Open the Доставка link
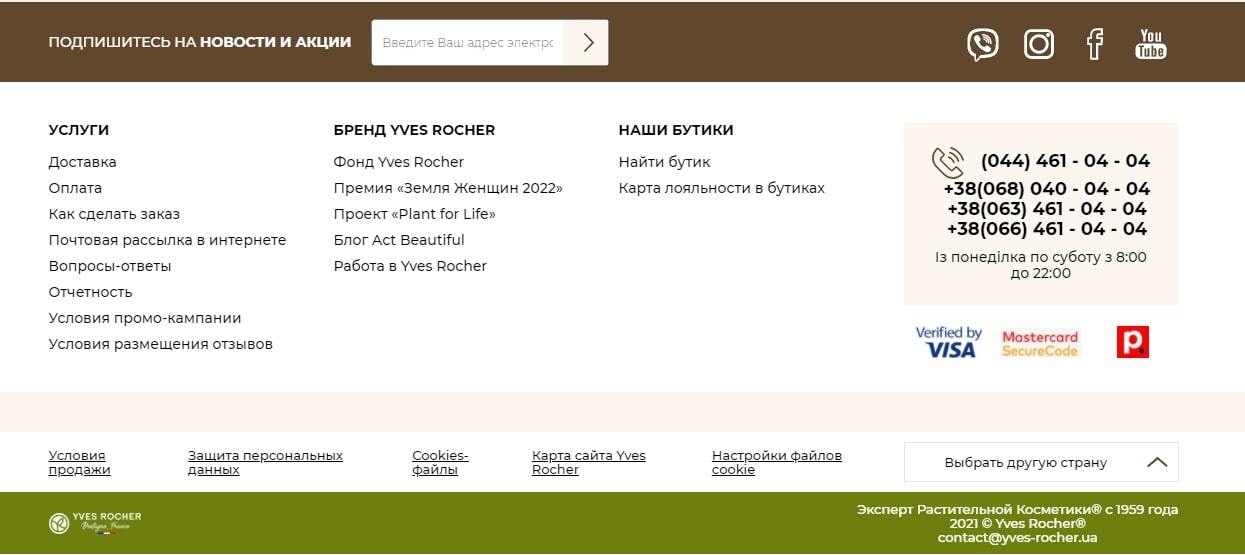Screen dimensions: 1245x555 (x=82, y=162)
